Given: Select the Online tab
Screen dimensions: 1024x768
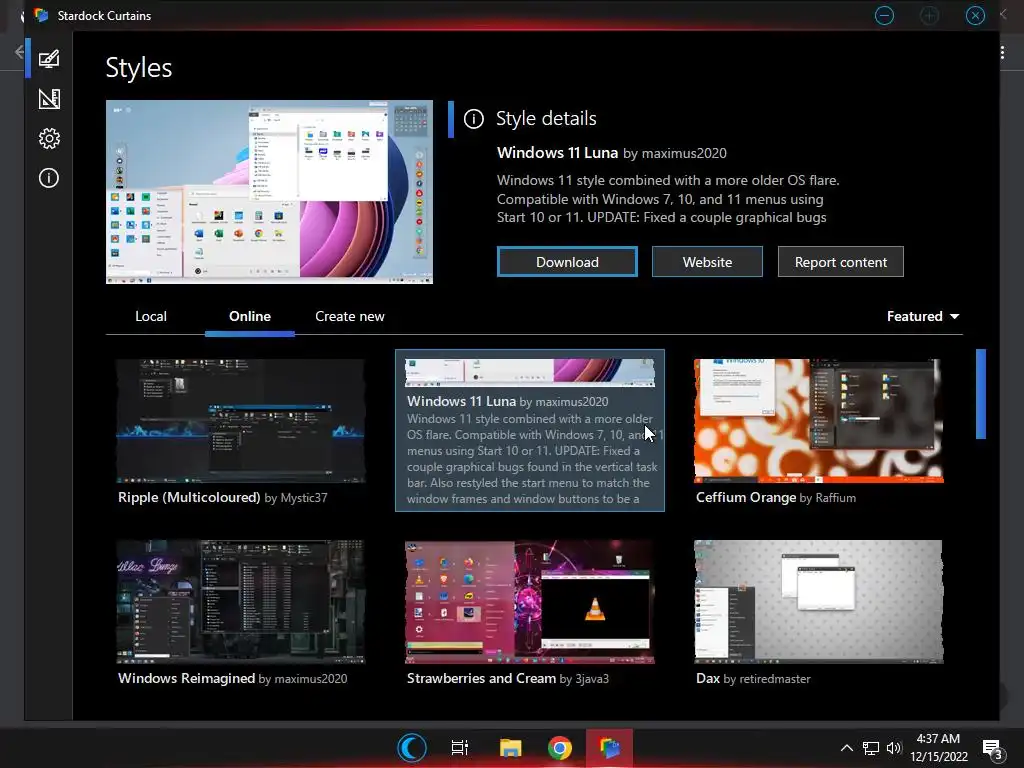Looking at the screenshot, I should (249, 316).
